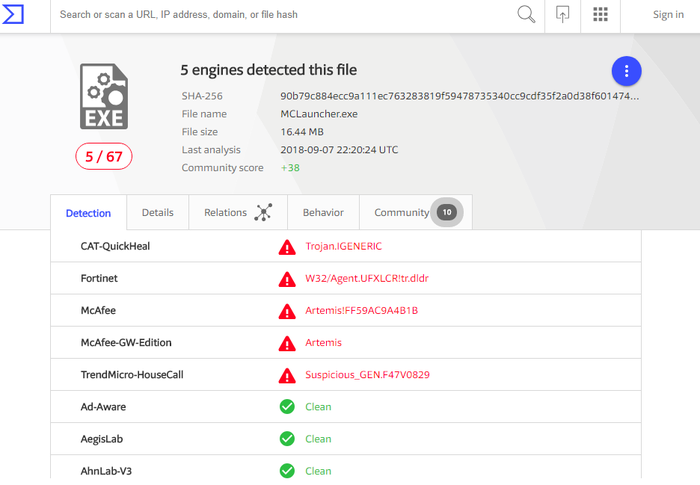
Task: Open the blue three-dot options button
Action: [x=626, y=71]
